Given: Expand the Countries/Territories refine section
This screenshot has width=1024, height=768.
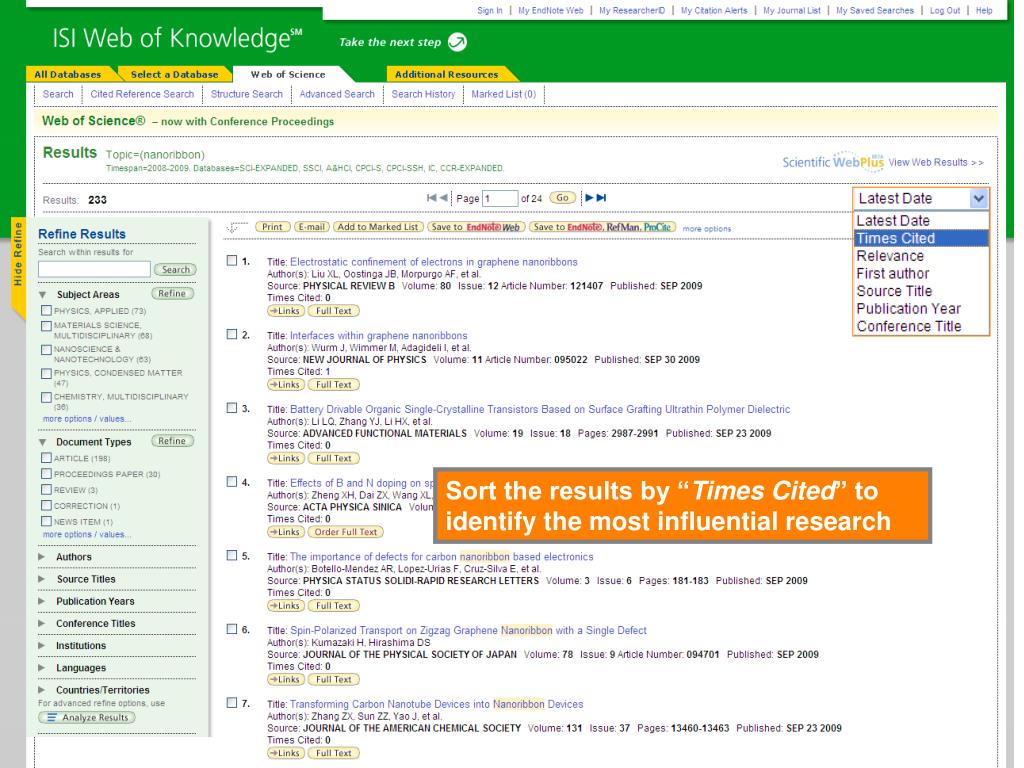Looking at the screenshot, I should point(42,690).
